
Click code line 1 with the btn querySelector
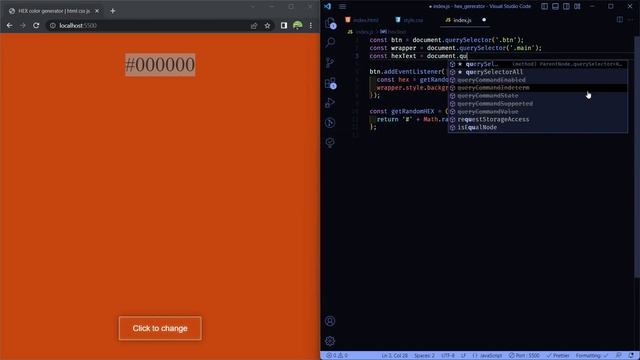(x=447, y=40)
